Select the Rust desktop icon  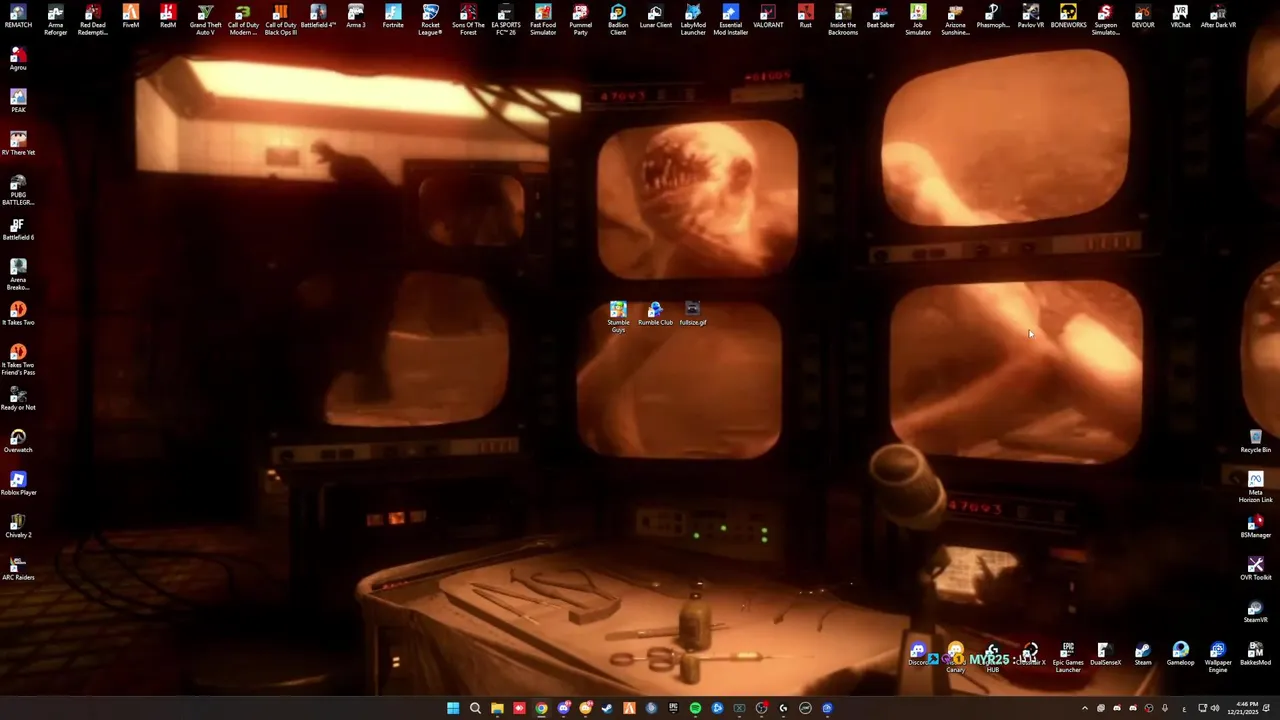[805, 15]
